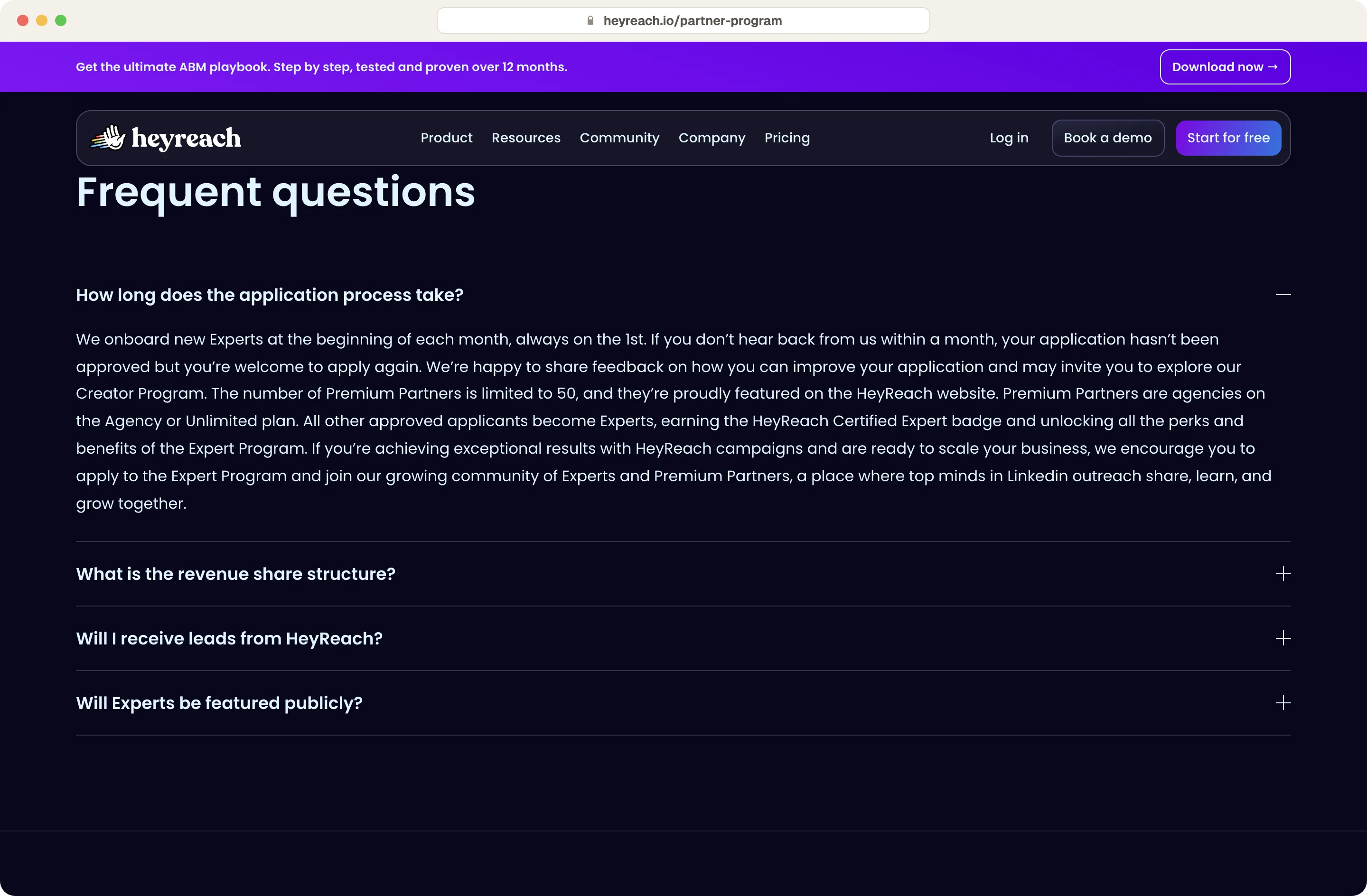Select the 'Will I receive leads from HeyReach?' question

[229, 639]
